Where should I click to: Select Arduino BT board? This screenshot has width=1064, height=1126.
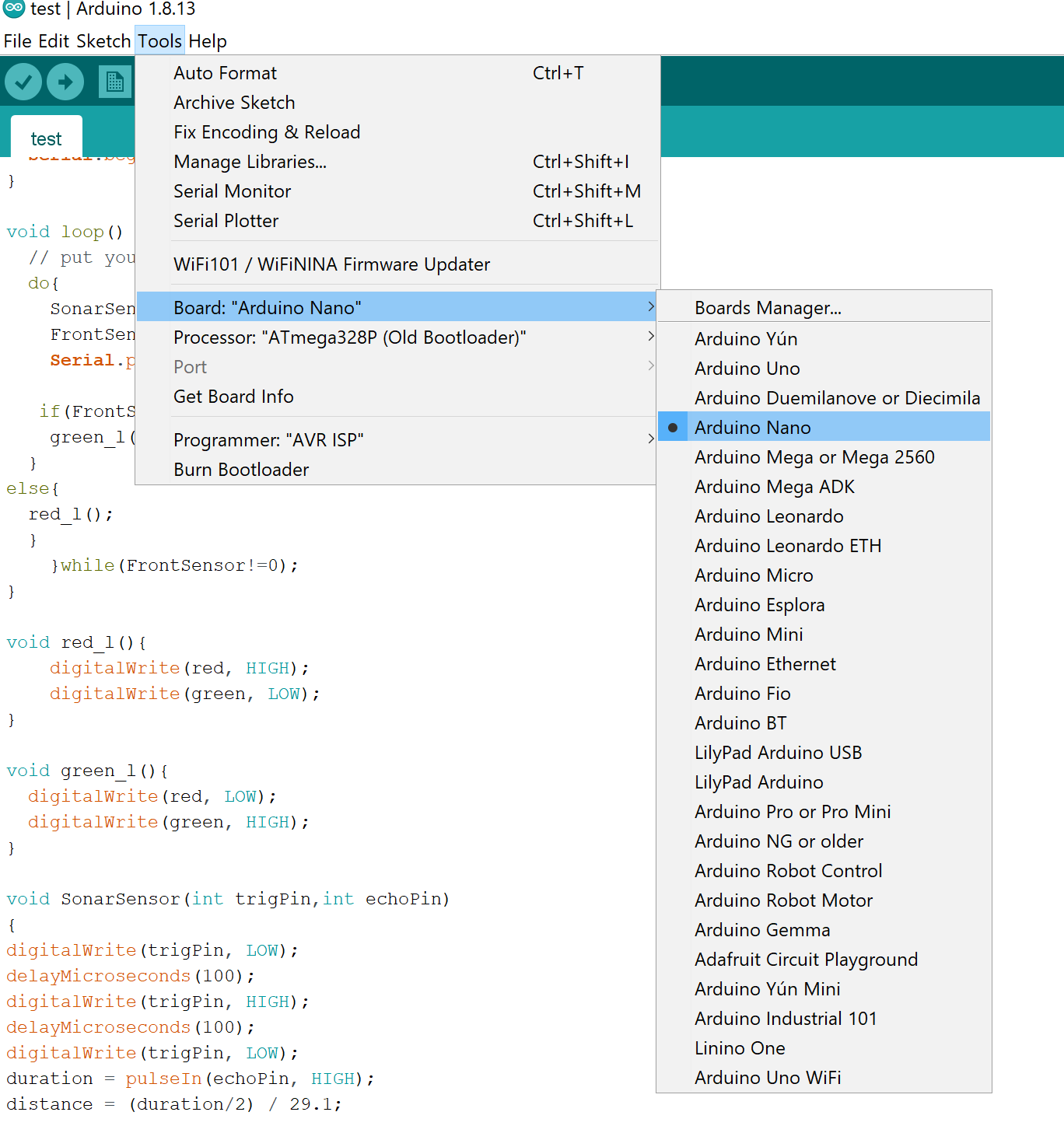point(824,722)
